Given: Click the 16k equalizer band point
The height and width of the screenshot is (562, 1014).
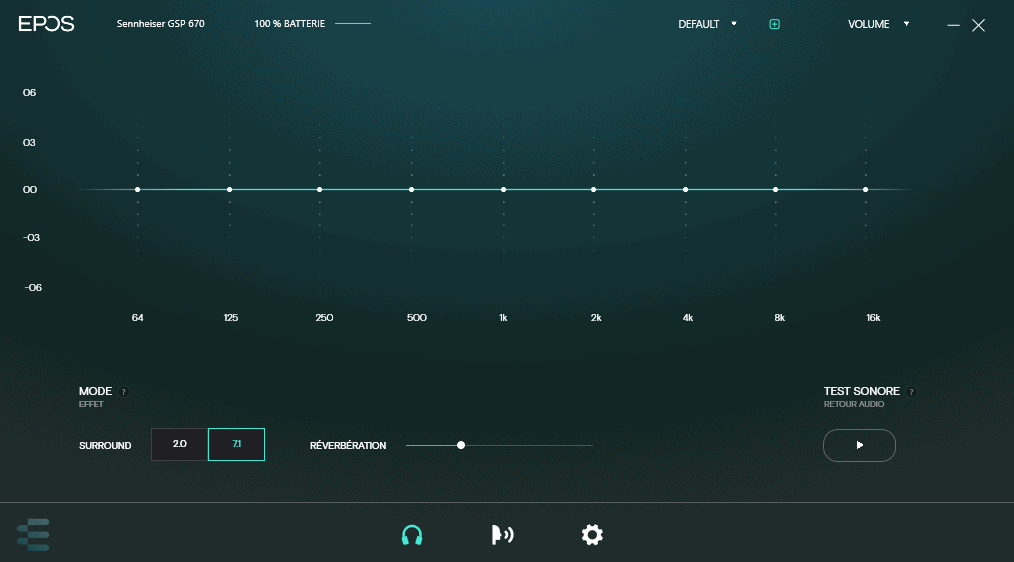Looking at the screenshot, I should 866,189.
